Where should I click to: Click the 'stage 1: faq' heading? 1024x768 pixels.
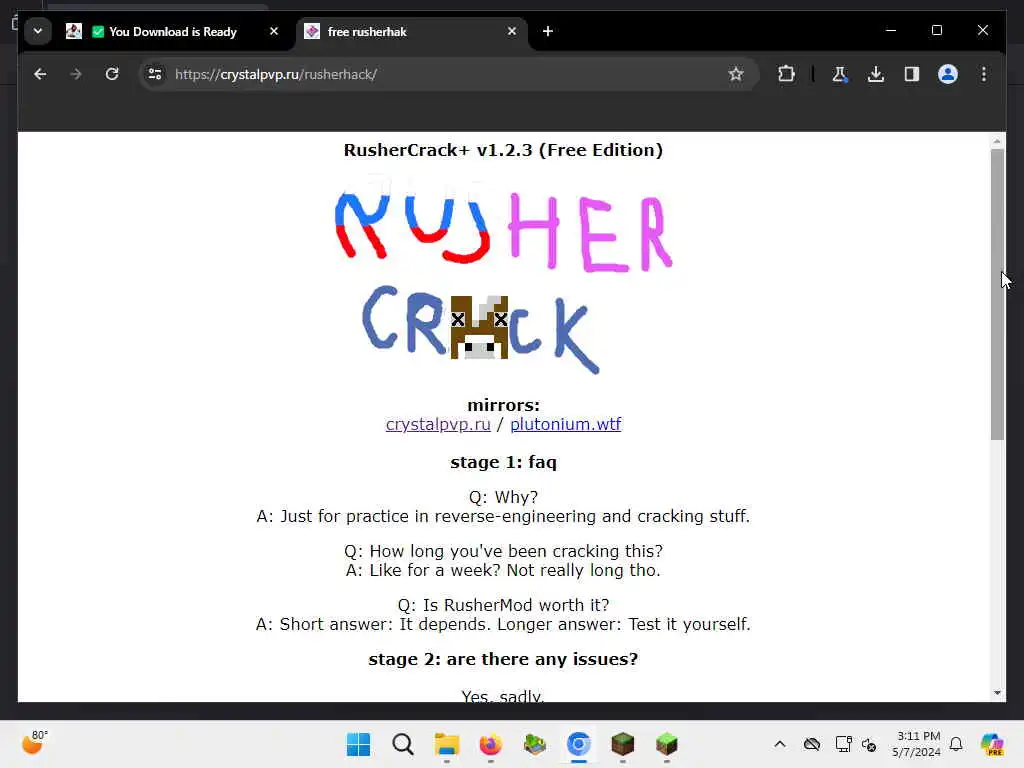point(504,462)
